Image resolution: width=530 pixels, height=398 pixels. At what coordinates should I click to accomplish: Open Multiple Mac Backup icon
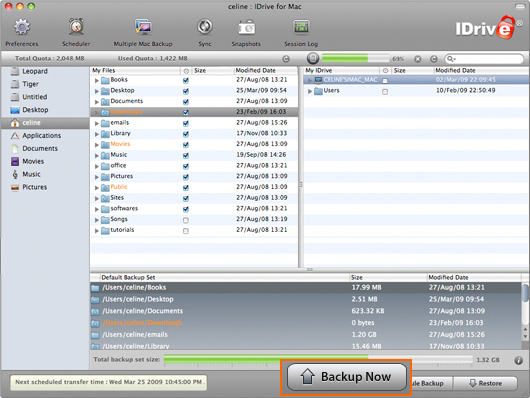(143, 27)
